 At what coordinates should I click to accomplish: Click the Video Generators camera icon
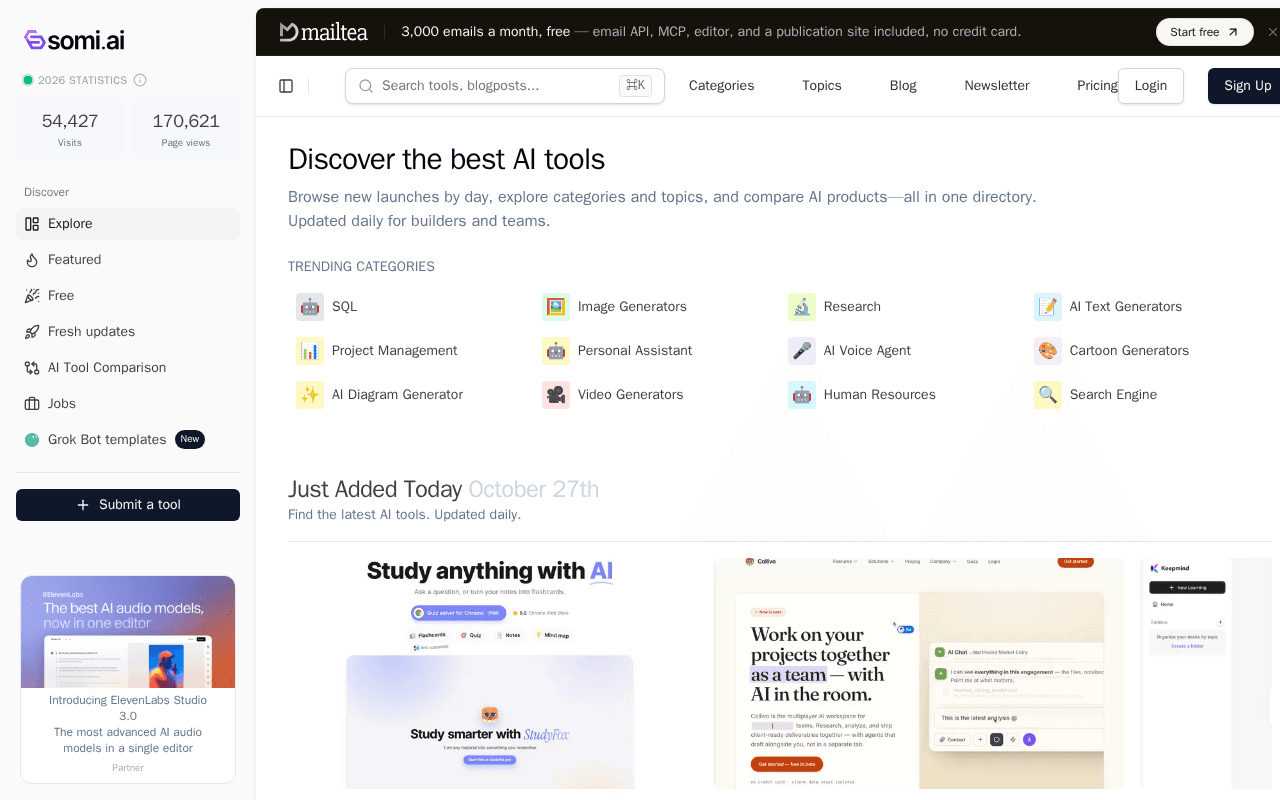click(556, 395)
